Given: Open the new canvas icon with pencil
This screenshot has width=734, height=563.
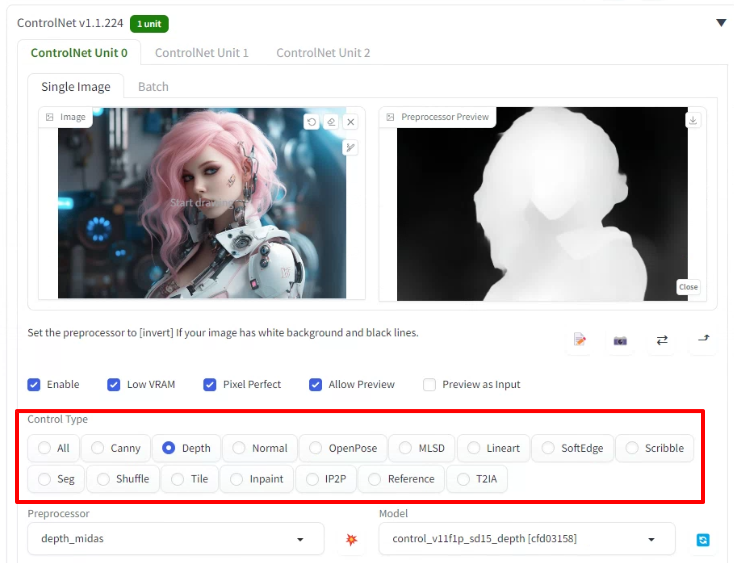Looking at the screenshot, I should [580, 340].
